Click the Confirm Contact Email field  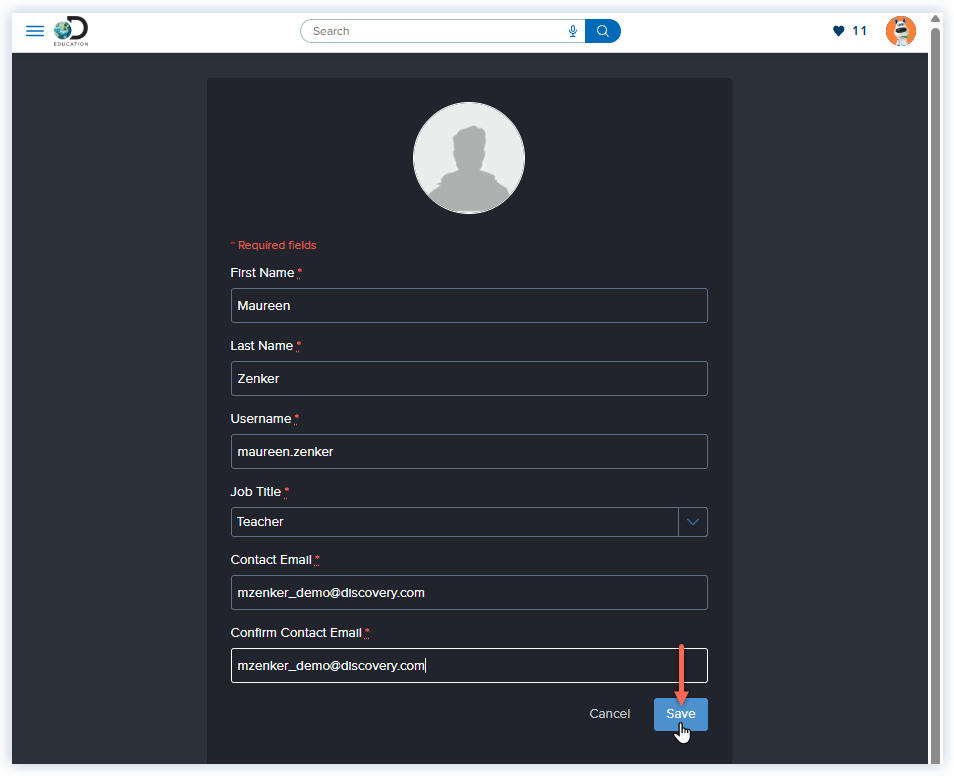(x=469, y=666)
